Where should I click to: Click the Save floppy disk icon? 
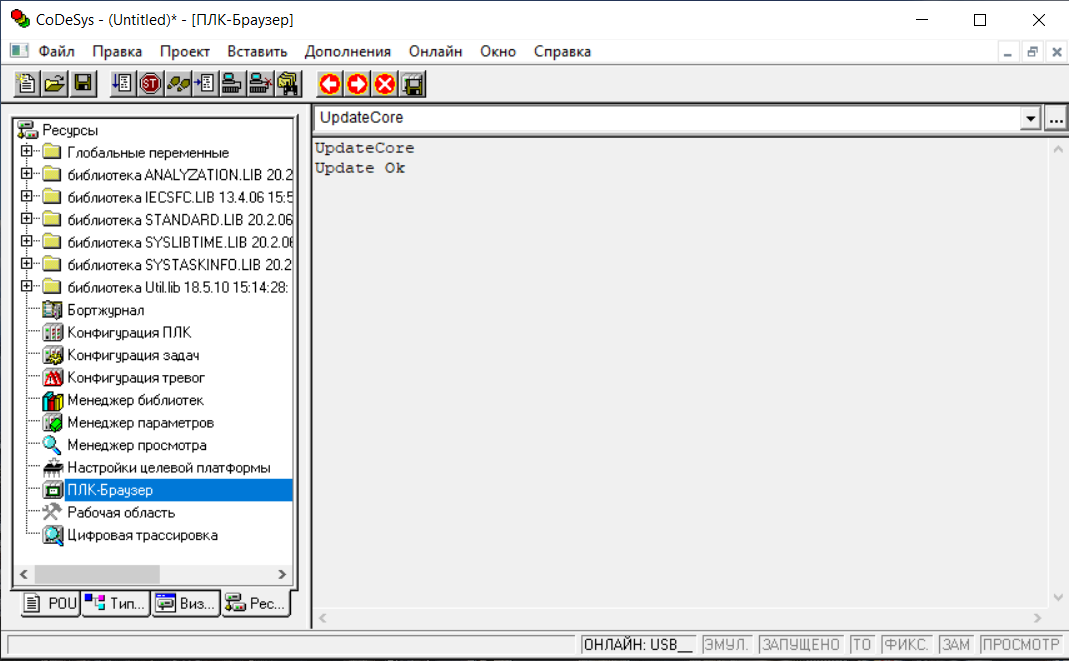pos(83,84)
